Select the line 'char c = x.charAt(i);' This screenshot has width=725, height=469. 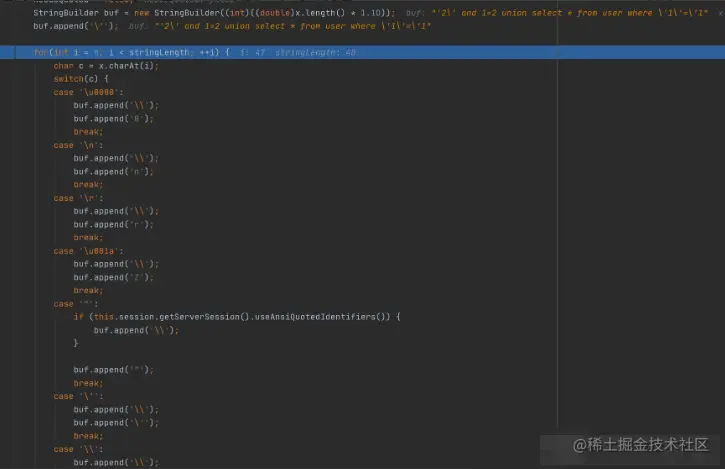(x=106, y=66)
